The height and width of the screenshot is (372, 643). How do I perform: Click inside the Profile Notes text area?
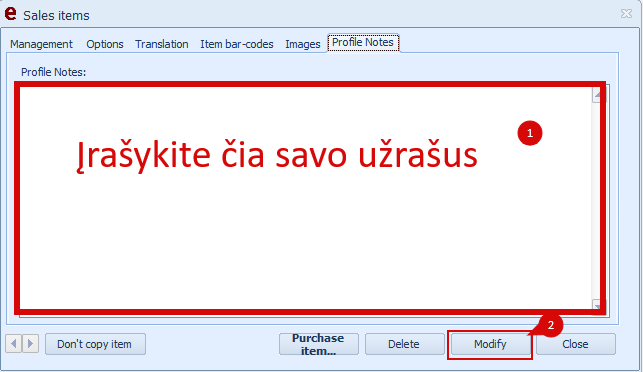306,199
